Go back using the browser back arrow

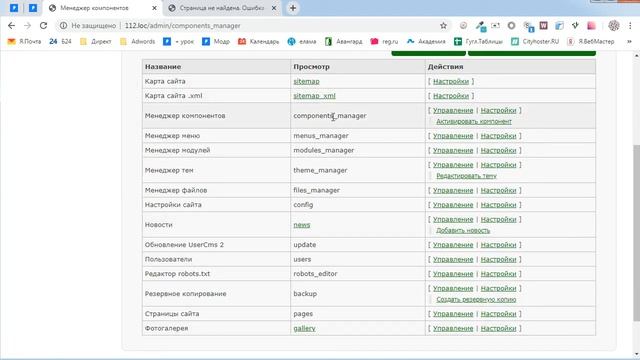point(11,26)
